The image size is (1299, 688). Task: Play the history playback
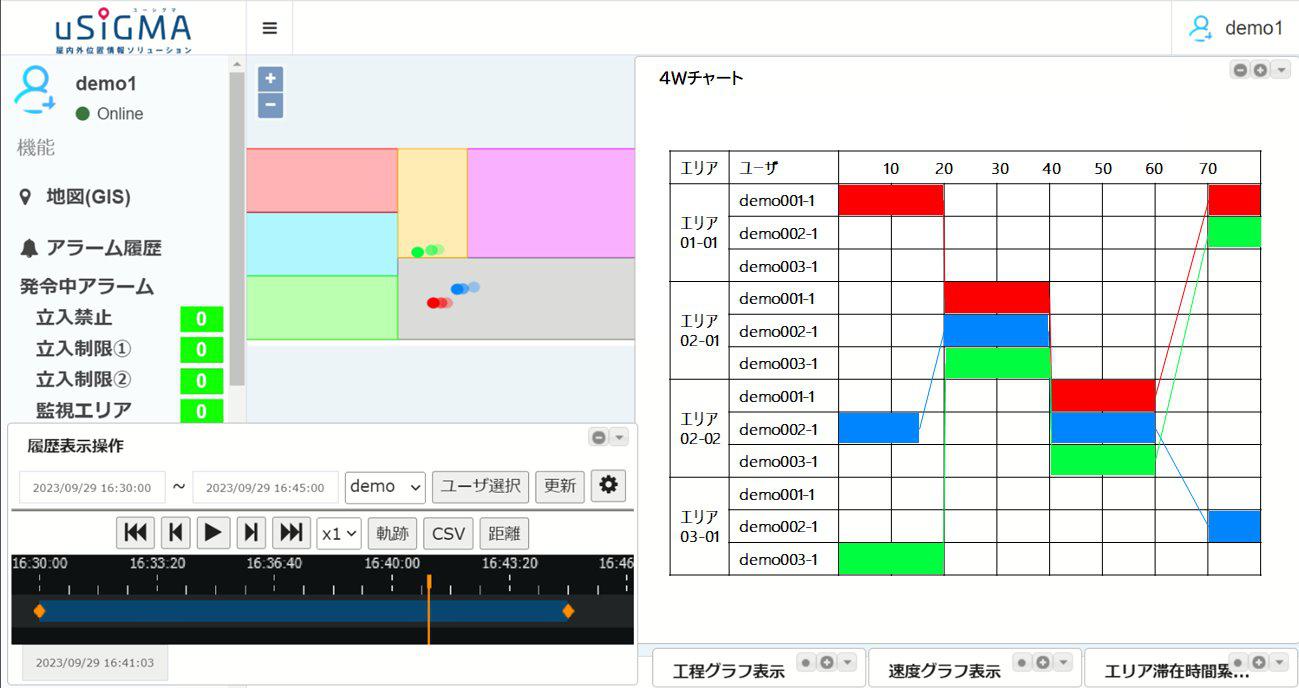213,533
